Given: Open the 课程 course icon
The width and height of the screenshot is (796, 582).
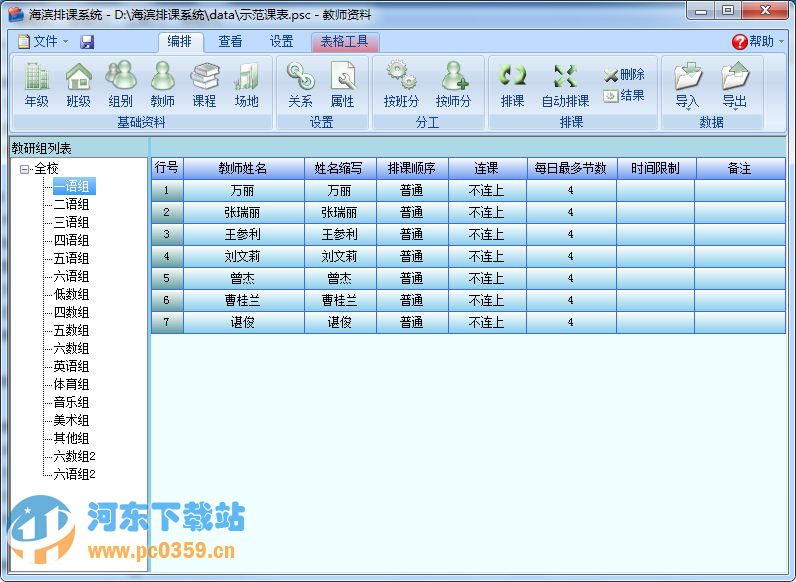Looking at the screenshot, I should coord(204,85).
